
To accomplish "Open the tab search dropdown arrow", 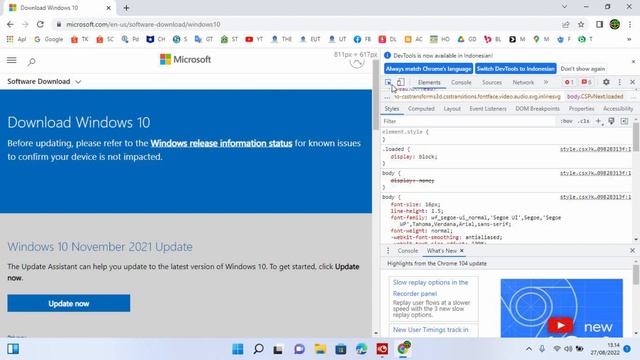I will coord(564,7).
